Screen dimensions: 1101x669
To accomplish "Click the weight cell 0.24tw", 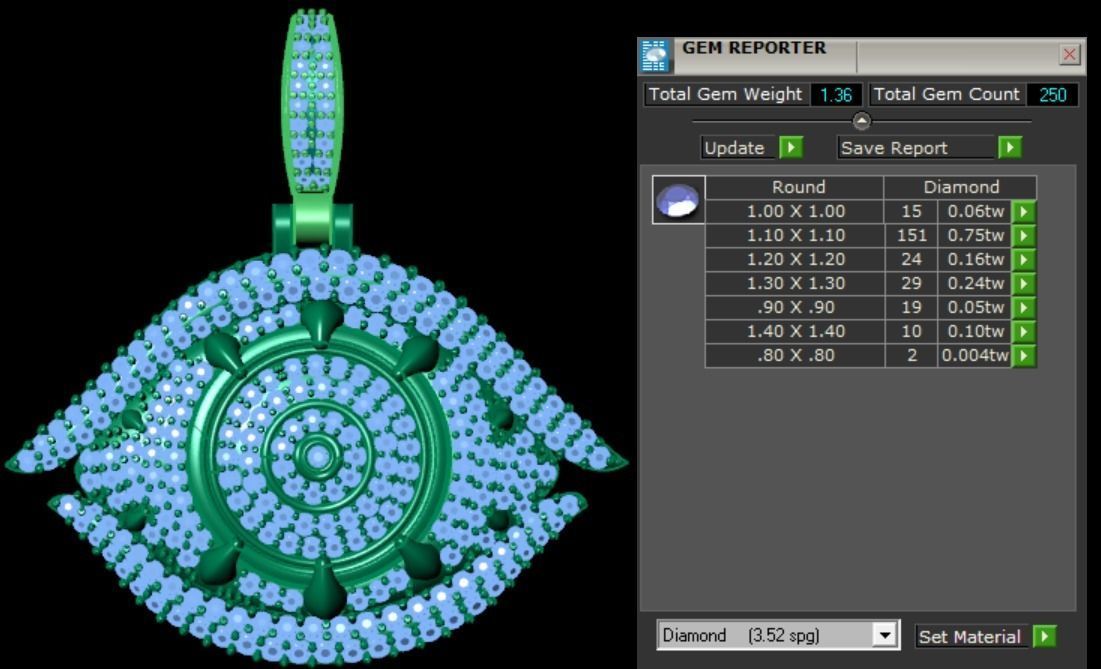I will [975, 283].
